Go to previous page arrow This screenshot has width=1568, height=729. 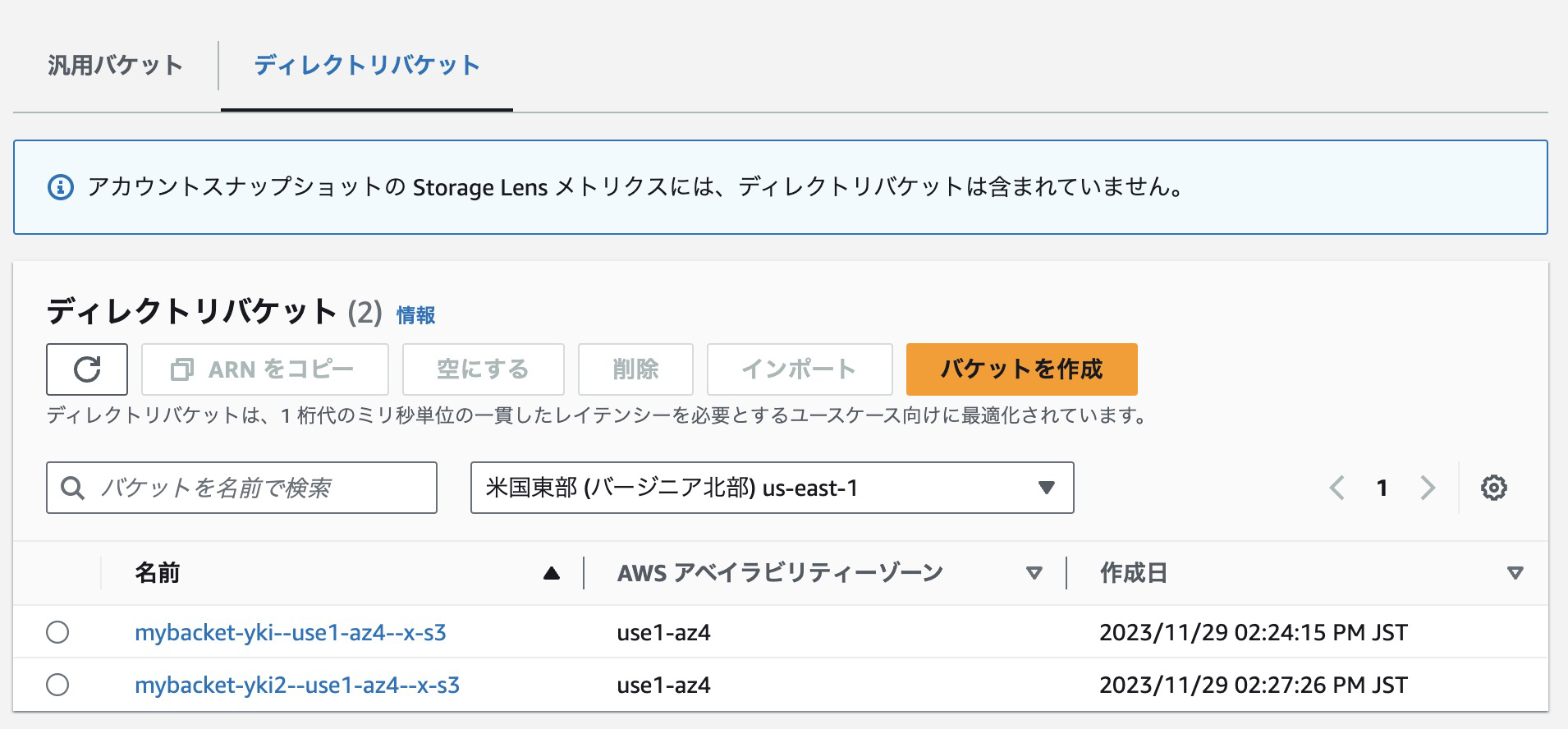tap(1336, 488)
